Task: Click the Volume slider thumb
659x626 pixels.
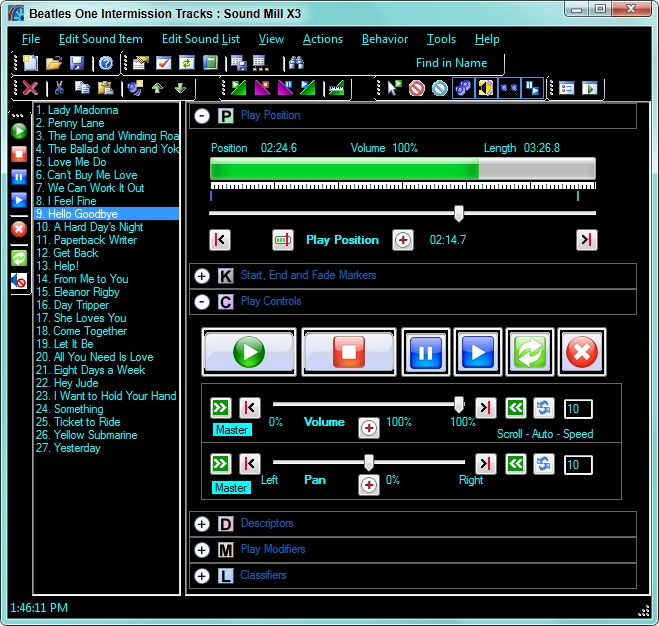Action: (x=459, y=404)
